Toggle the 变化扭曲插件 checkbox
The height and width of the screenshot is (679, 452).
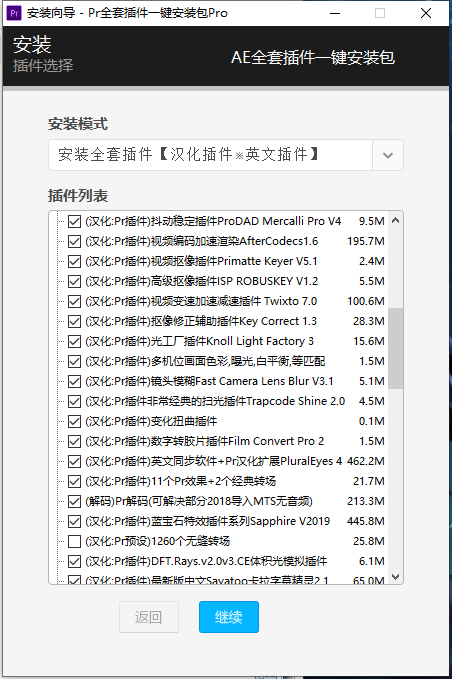(74, 421)
